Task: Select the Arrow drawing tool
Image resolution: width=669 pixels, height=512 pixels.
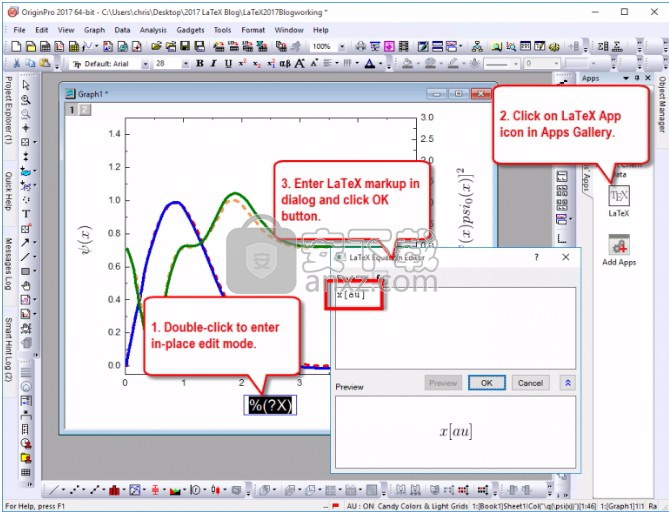Action: pyautogui.click(x=25, y=242)
